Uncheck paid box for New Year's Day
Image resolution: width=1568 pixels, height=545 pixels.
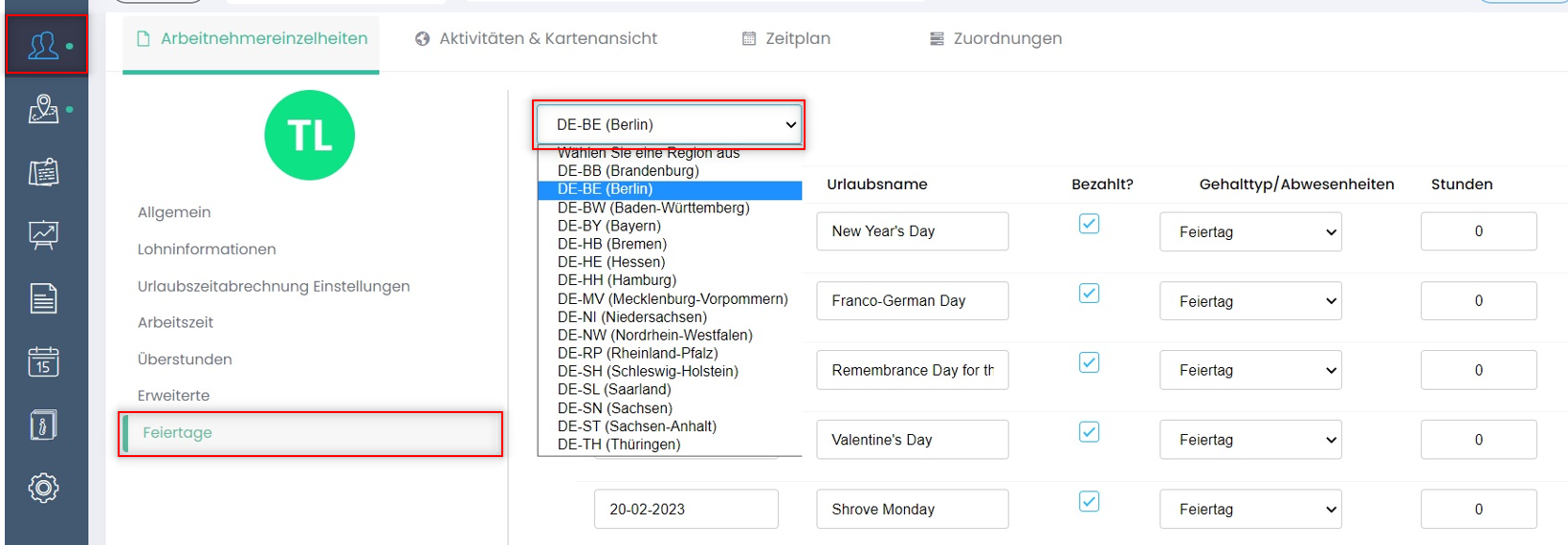(x=1089, y=224)
